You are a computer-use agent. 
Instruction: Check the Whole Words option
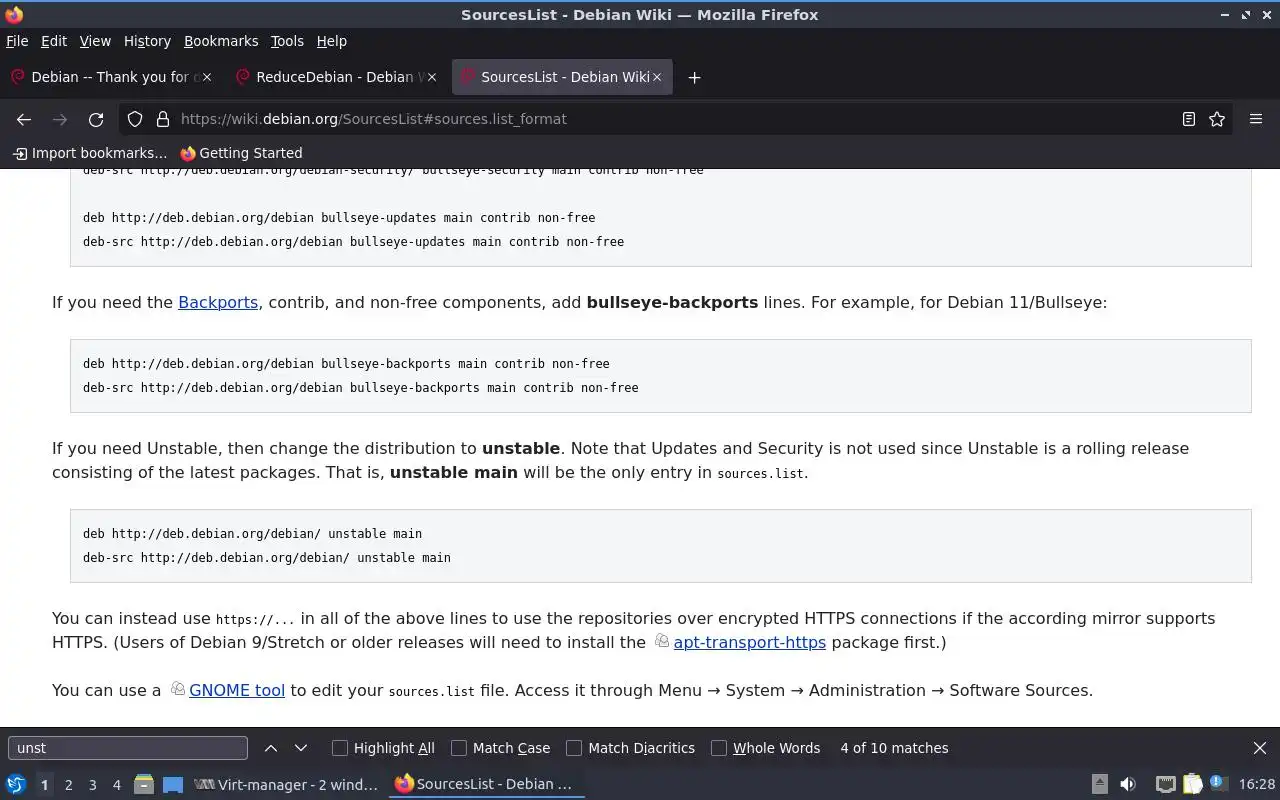point(719,748)
